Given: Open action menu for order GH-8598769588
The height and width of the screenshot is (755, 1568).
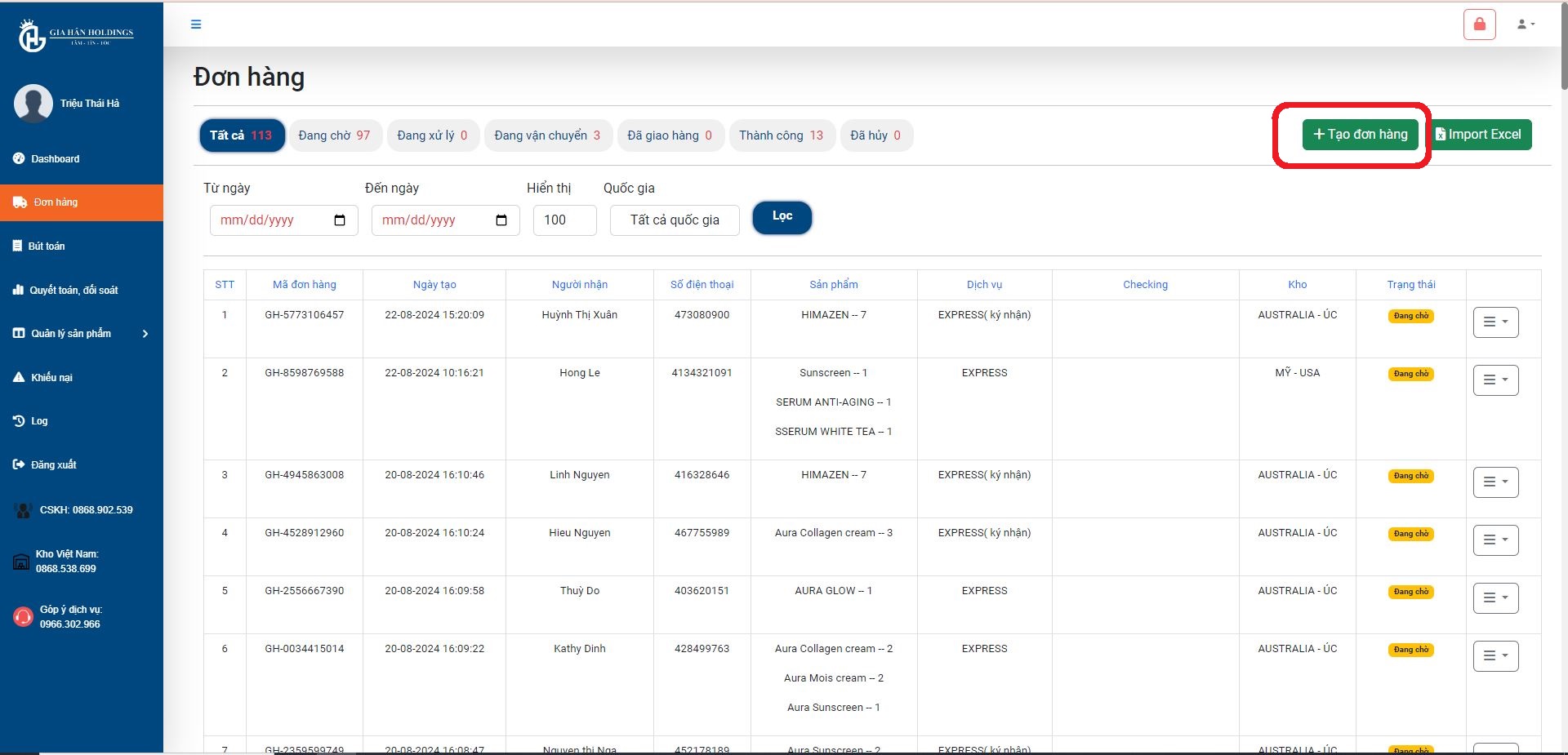Looking at the screenshot, I should 1495,380.
